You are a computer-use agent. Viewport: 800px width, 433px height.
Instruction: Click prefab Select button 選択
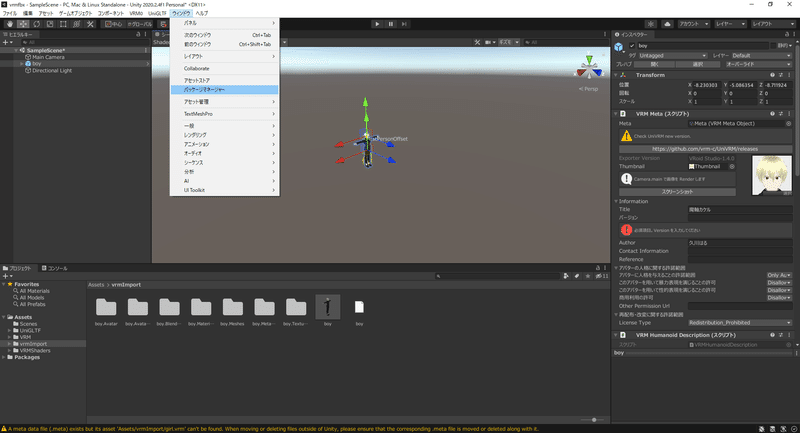[698, 64]
